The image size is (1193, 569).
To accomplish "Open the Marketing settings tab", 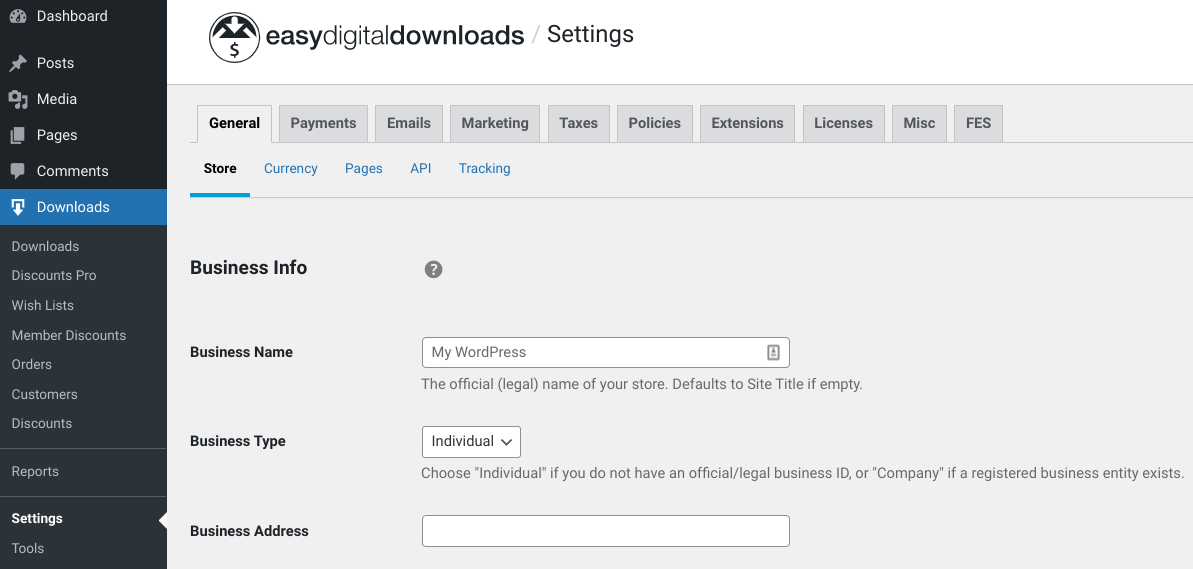I will pos(495,123).
